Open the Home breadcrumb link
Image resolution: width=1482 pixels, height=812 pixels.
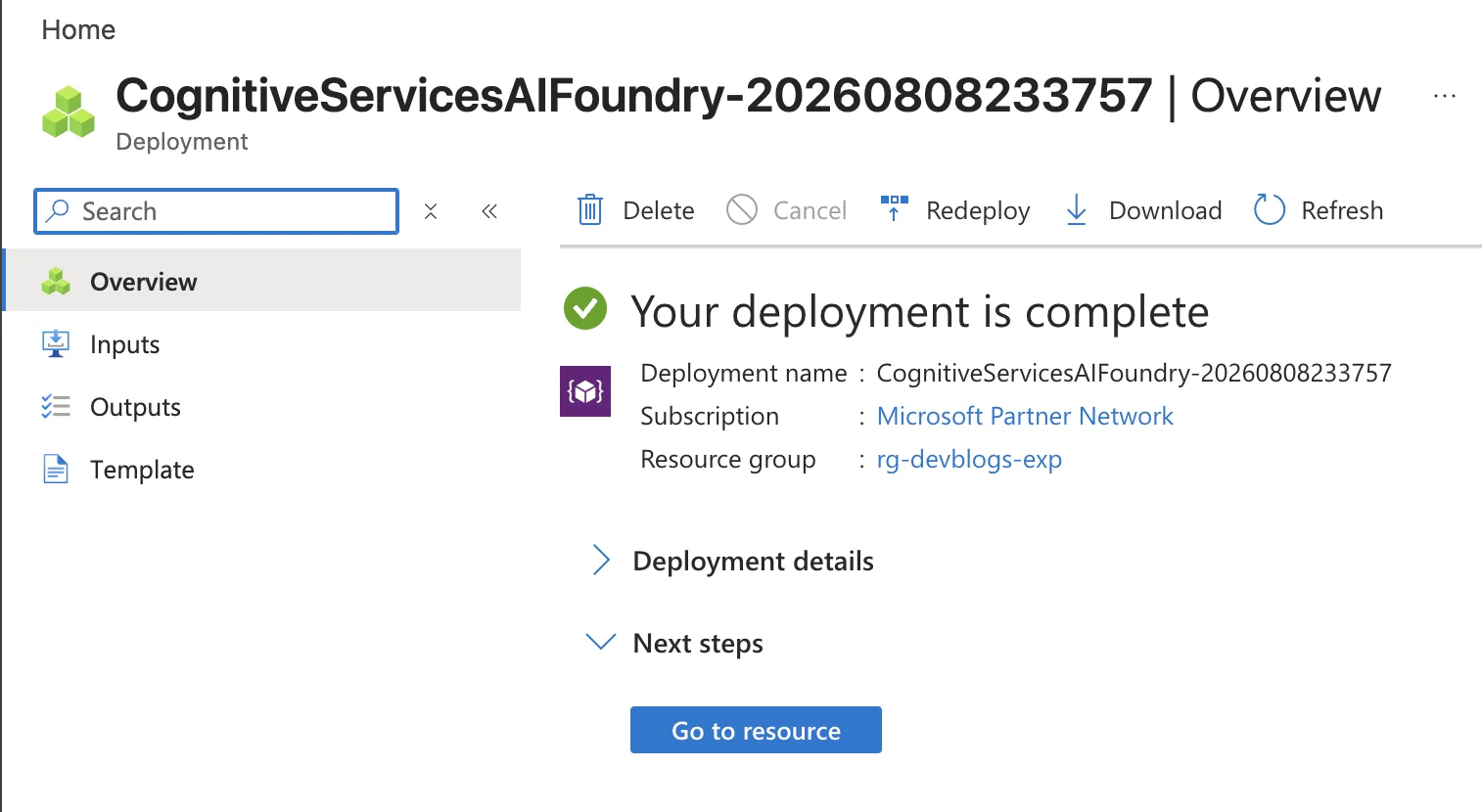pyautogui.click(x=78, y=30)
